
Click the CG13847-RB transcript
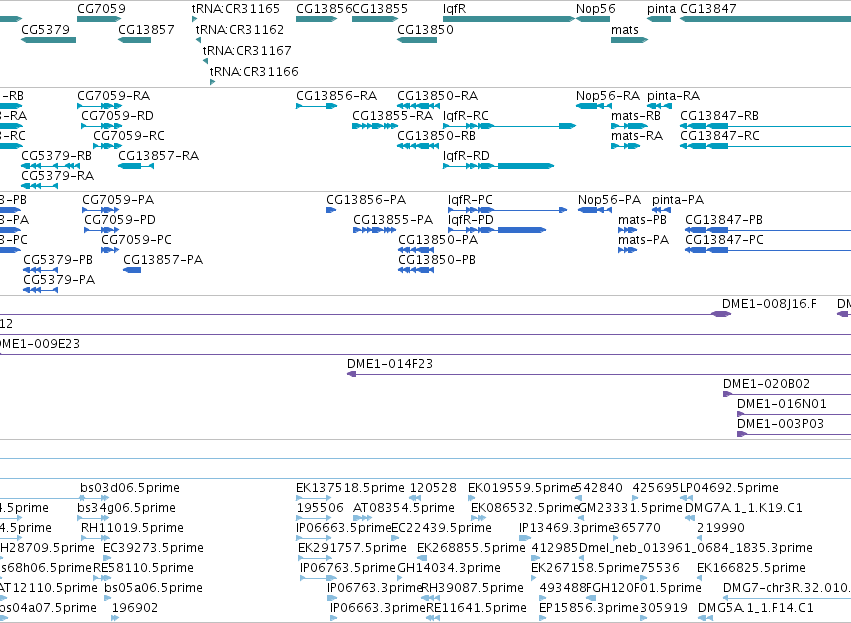coord(765,126)
